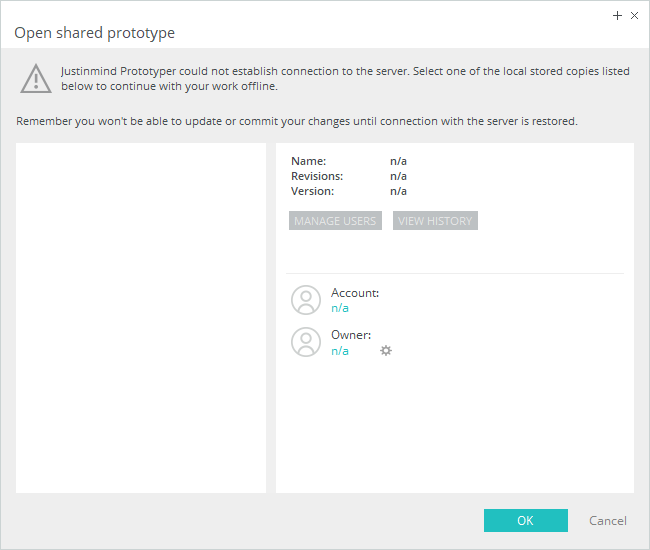650x550 pixels.
Task: Click the Owner user avatar icon
Action: click(x=306, y=342)
